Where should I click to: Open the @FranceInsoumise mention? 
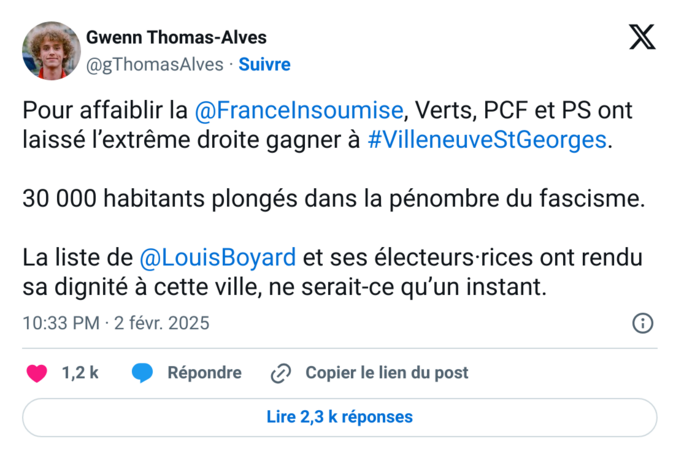pyautogui.click(x=299, y=109)
